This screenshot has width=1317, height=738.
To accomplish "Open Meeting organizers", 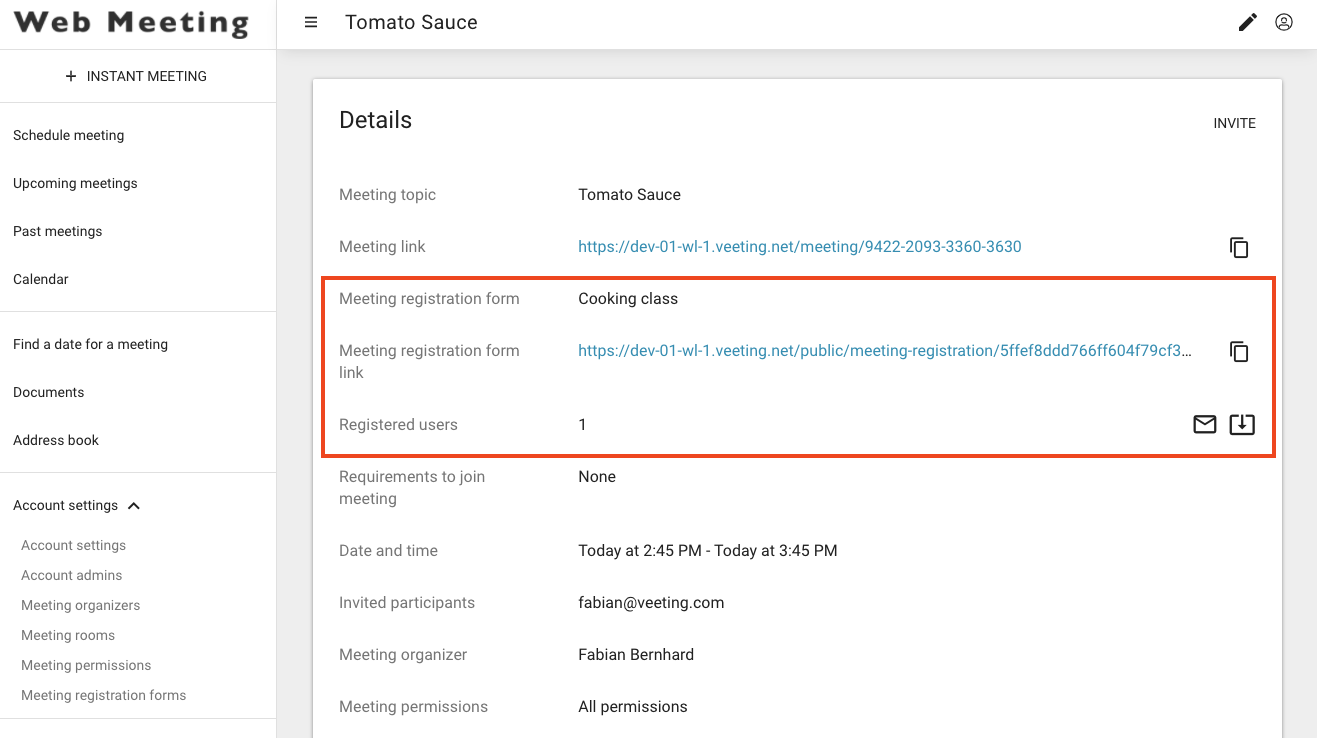I will (x=81, y=605).
